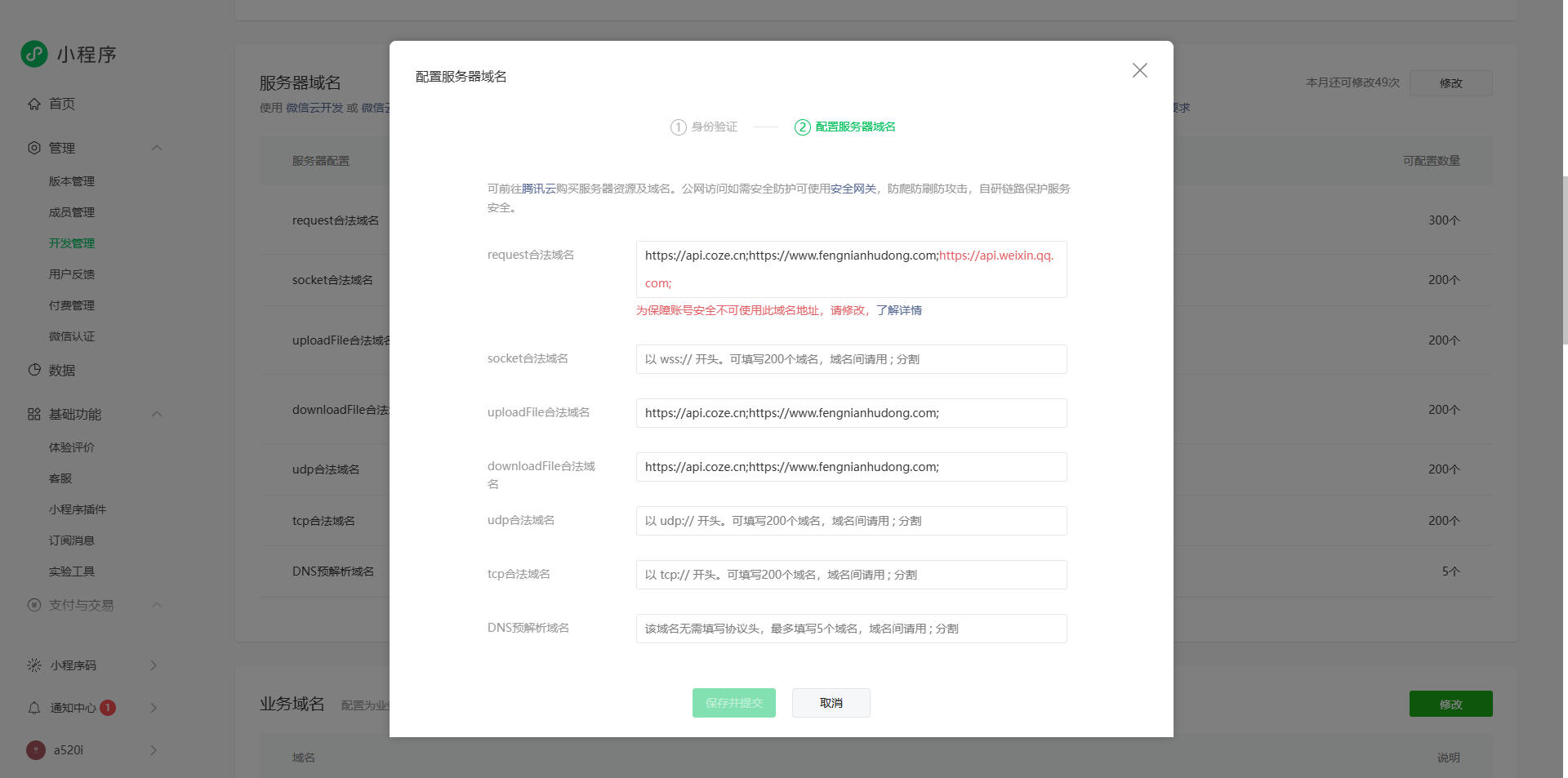The width and height of the screenshot is (1568, 778).
Task: Click step 2 circle for 配置服务器域名
Action: 803,127
